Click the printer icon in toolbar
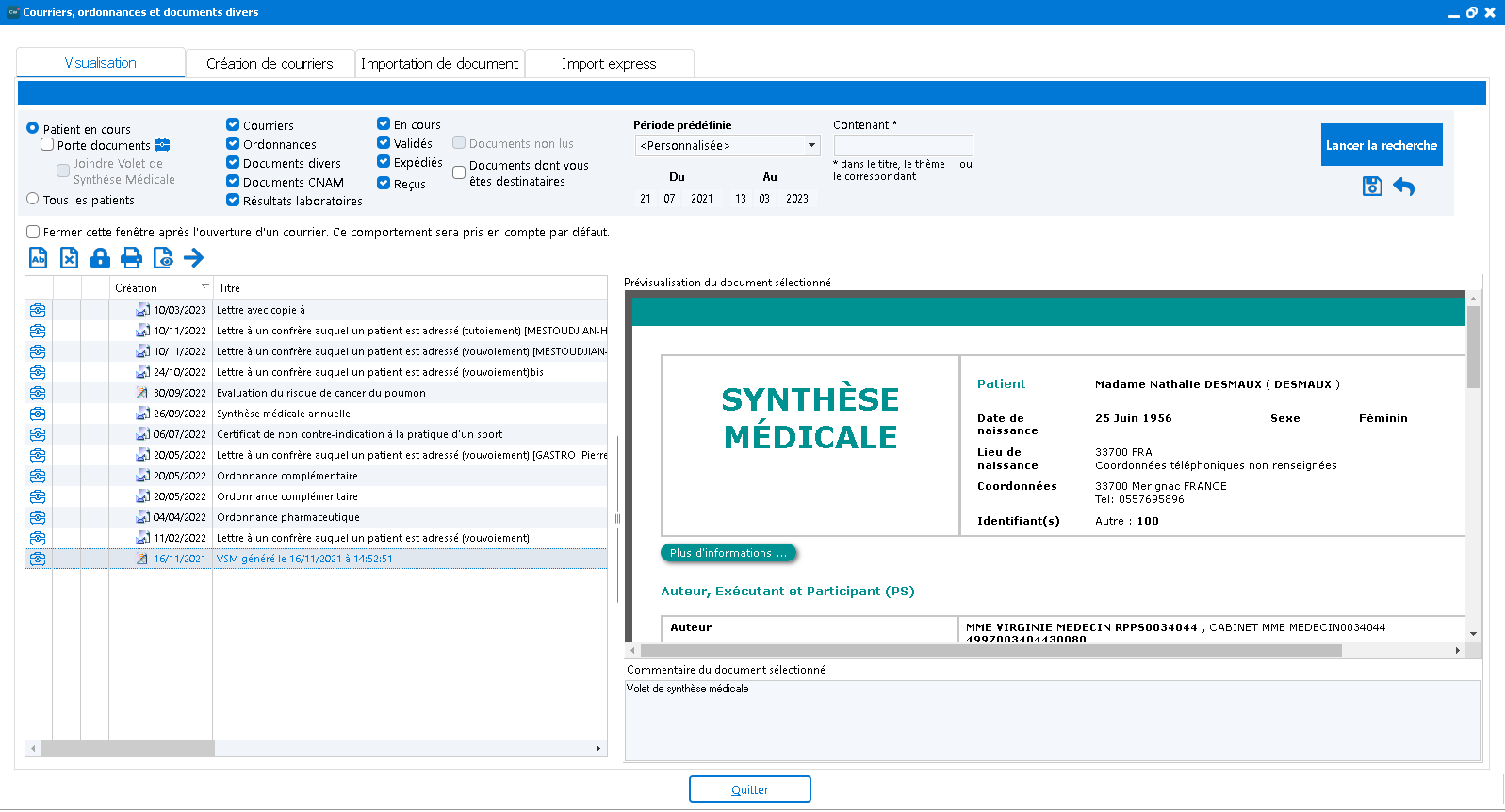The width and height of the screenshot is (1505, 812). tap(131, 258)
